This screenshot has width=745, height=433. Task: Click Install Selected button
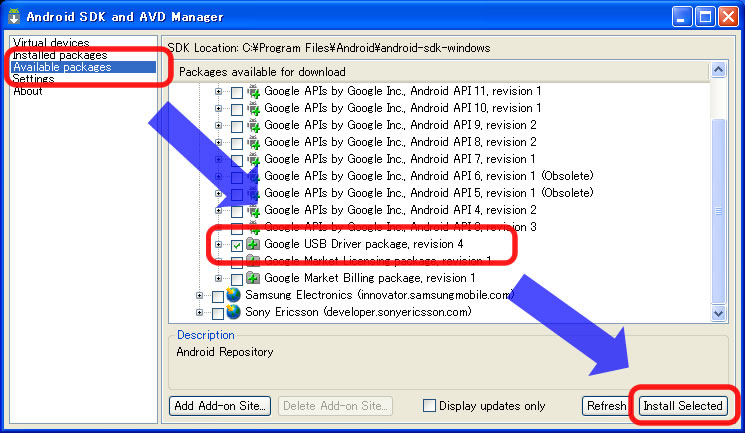(x=683, y=406)
